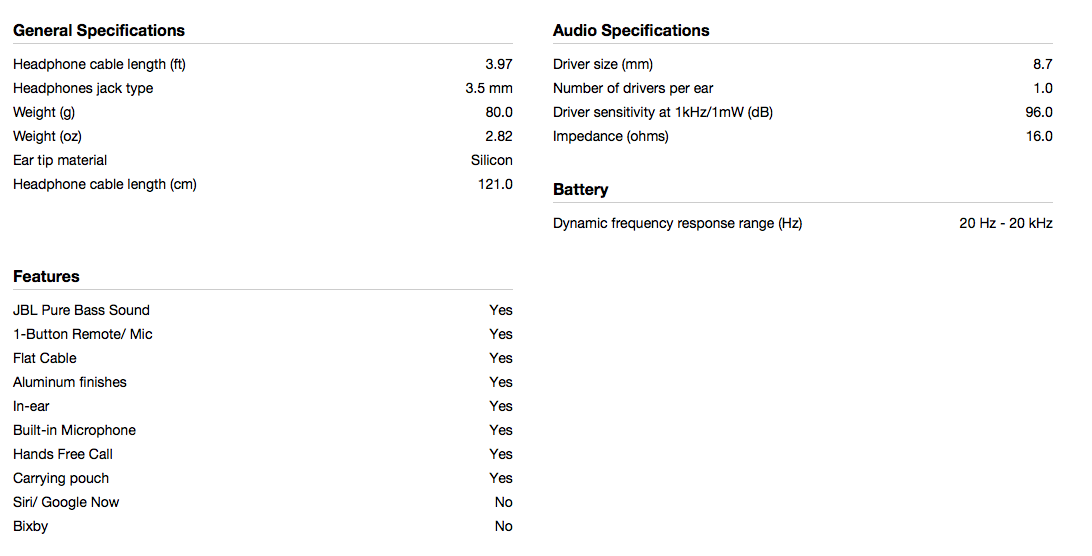Click the General Specifications heading
Image resolution: width=1092 pixels, height=556 pixels.
(99, 31)
